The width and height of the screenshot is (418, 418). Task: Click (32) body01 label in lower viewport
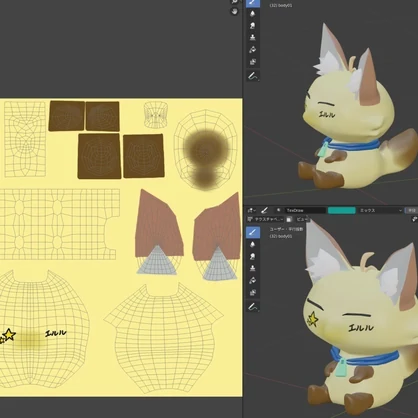(281, 236)
